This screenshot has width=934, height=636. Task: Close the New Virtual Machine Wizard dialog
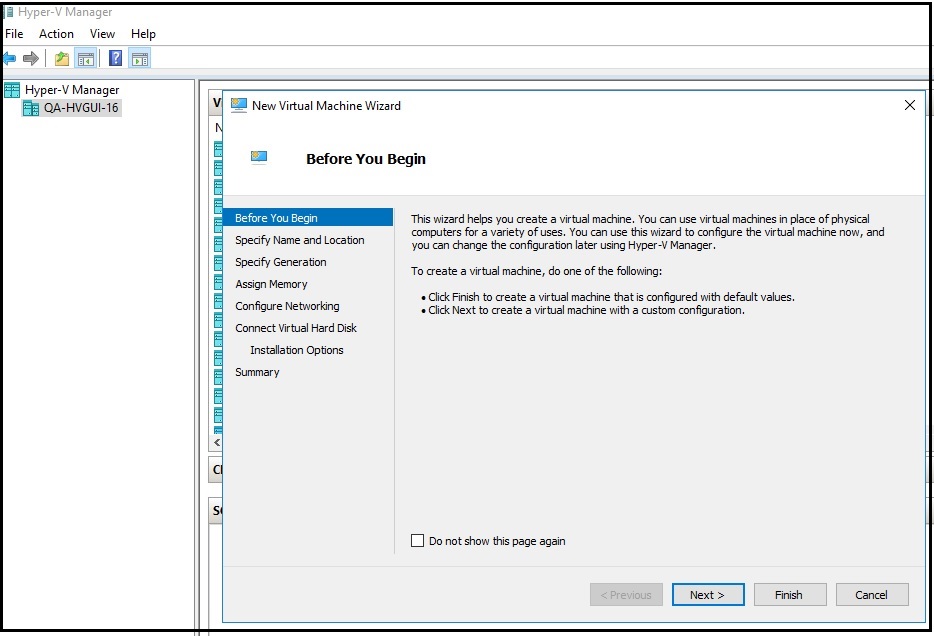(x=909, y=105)
